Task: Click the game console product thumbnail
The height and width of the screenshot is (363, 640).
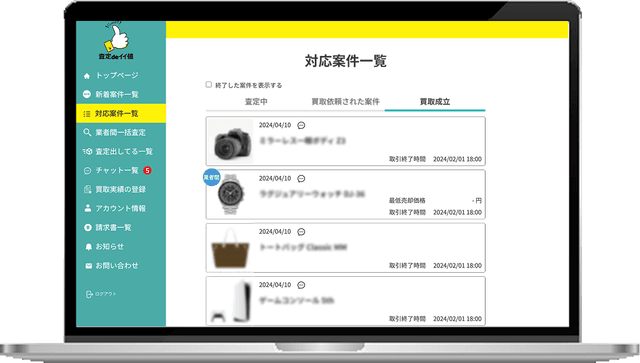Action: pos(230,301)
